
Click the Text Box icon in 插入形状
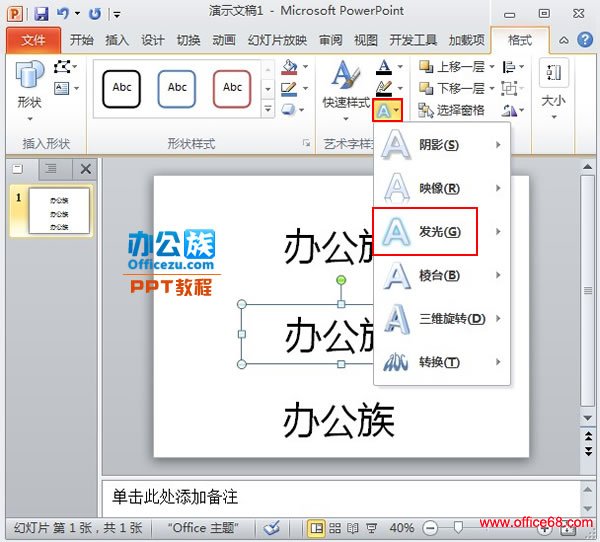61,88
